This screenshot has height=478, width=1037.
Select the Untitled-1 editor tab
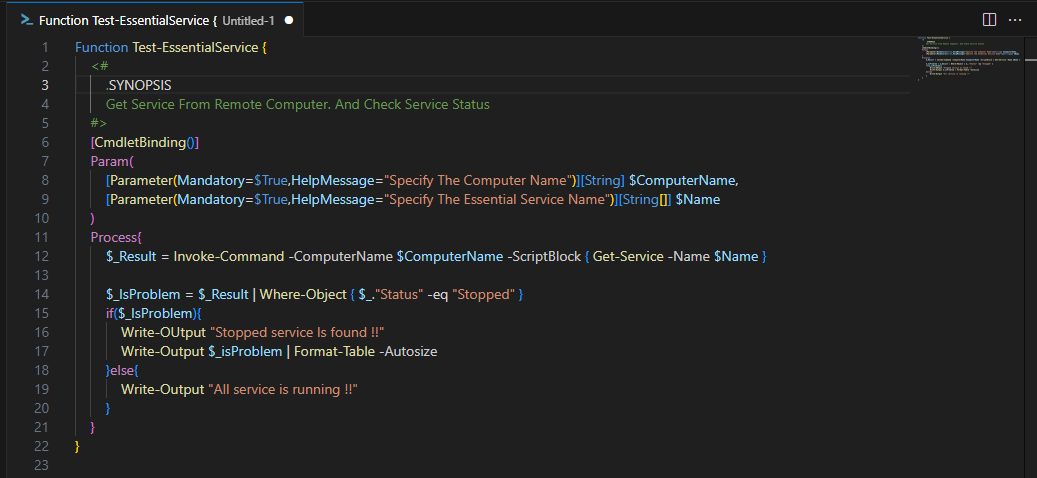(156, 20)
